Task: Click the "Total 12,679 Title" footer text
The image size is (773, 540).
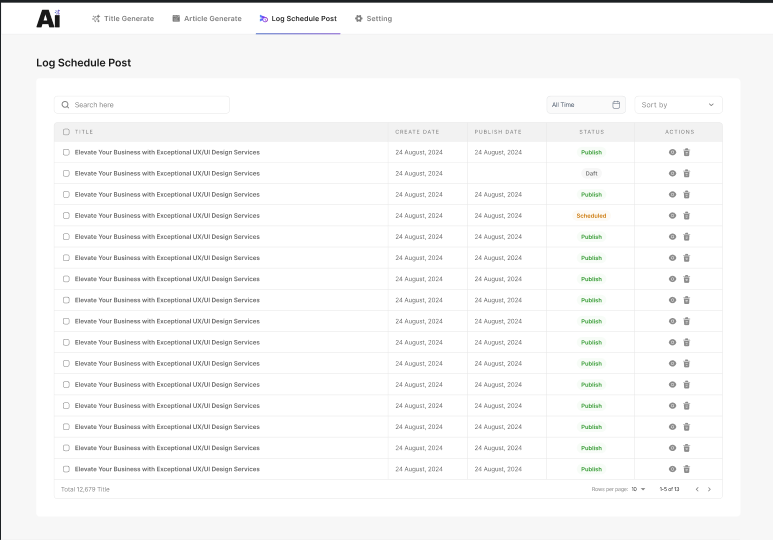Action: click(x=85, y=489)
